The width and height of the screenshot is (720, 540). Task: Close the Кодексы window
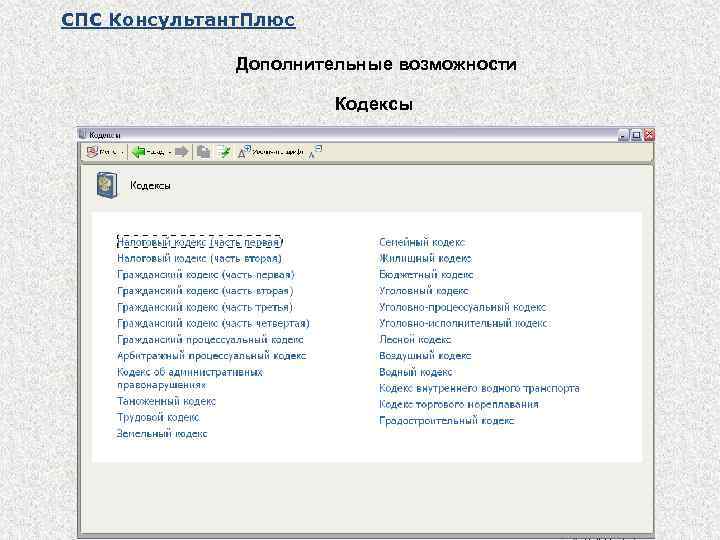(649, 135)
